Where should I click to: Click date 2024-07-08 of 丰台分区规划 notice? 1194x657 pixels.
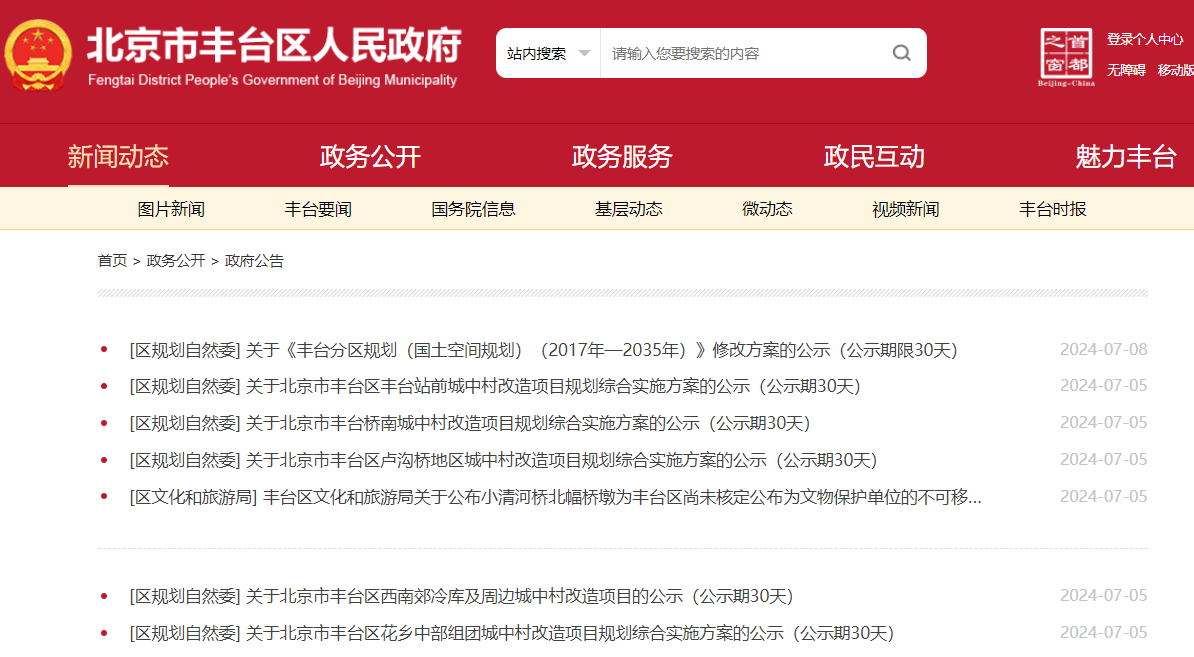(1103, 349)
